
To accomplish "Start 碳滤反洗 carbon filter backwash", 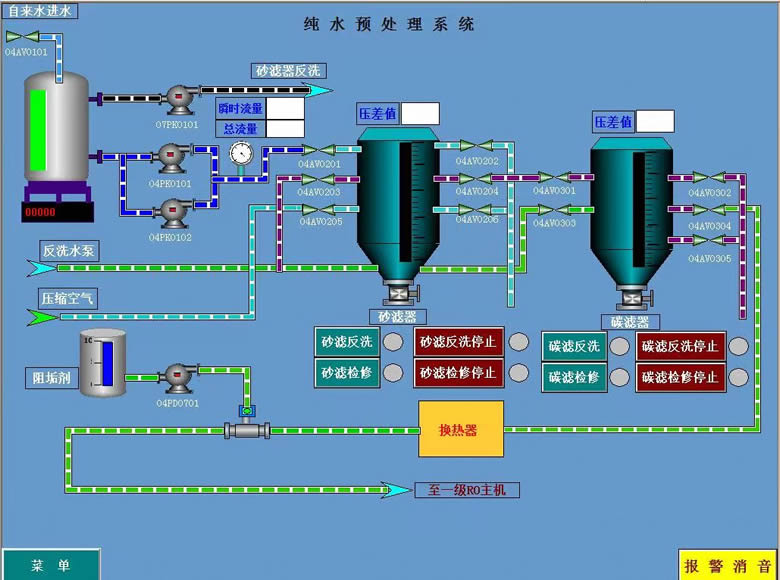I will coord(574,346).
